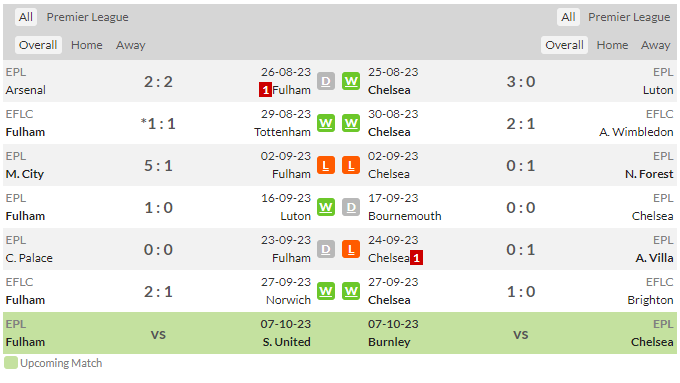Select the left Premier League filter
This screenshot has width=680, height=383.
[x=88, y=17]
